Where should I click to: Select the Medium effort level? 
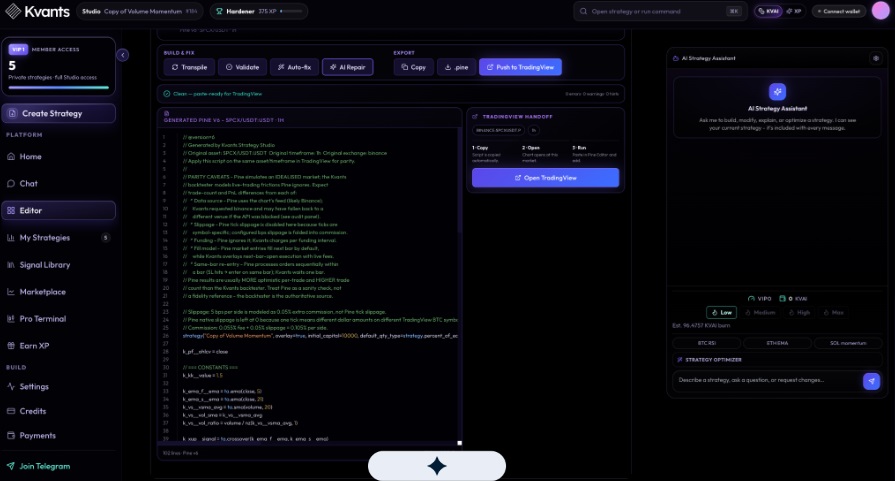click(x=760, y=312)
